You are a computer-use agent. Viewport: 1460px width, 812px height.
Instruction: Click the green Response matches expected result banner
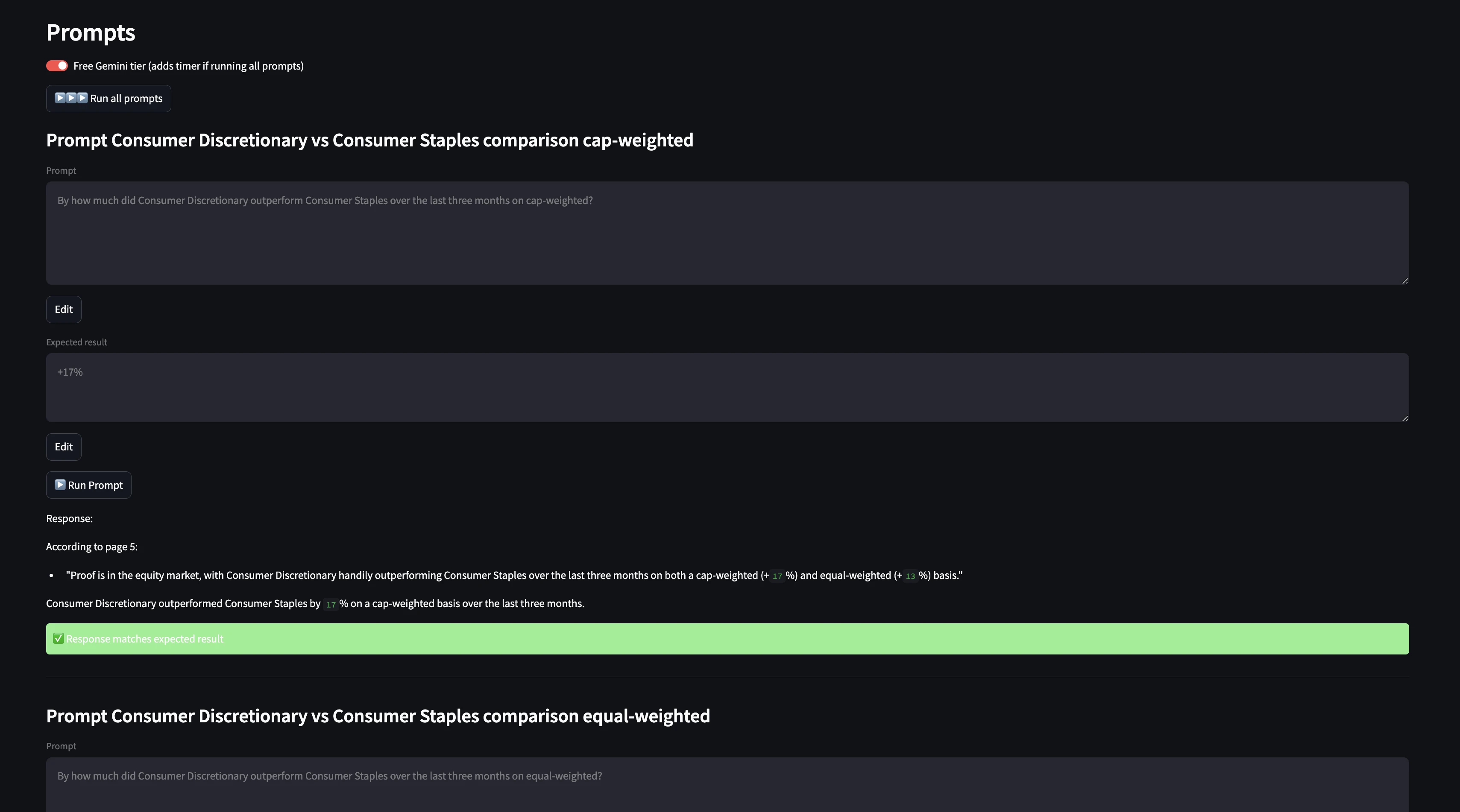coord(727,639)
